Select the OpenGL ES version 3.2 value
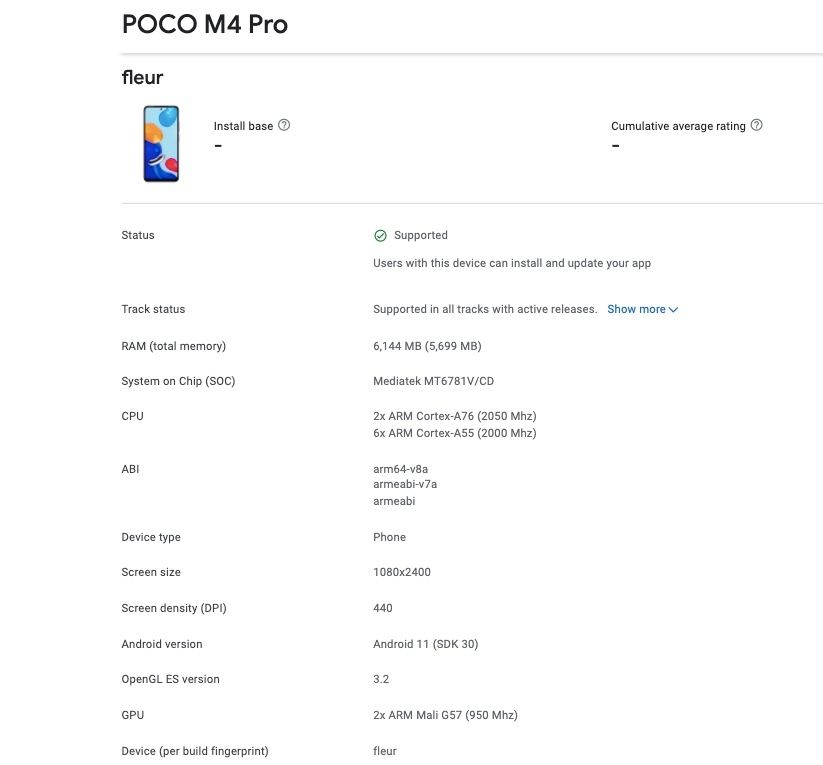This screenshot has width=823, height=765. (x=380, y=679)
